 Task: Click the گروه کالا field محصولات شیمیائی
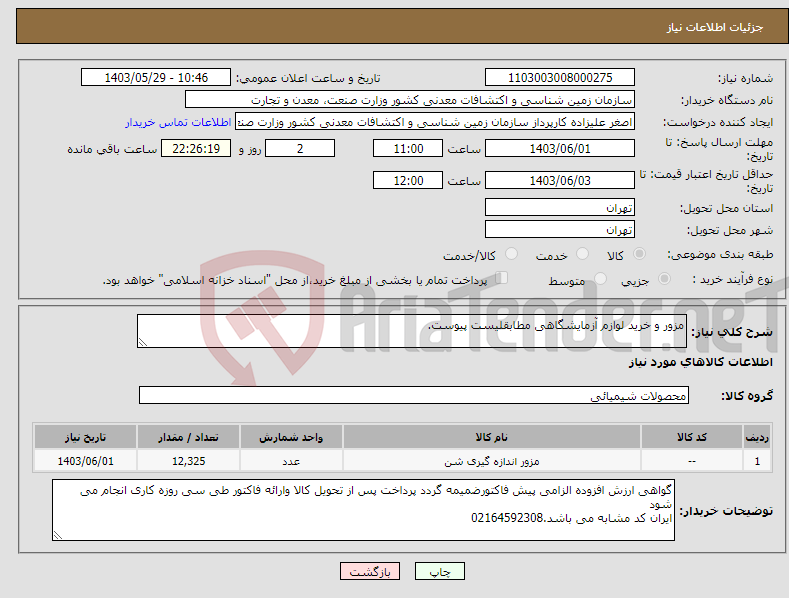(414, 396)
